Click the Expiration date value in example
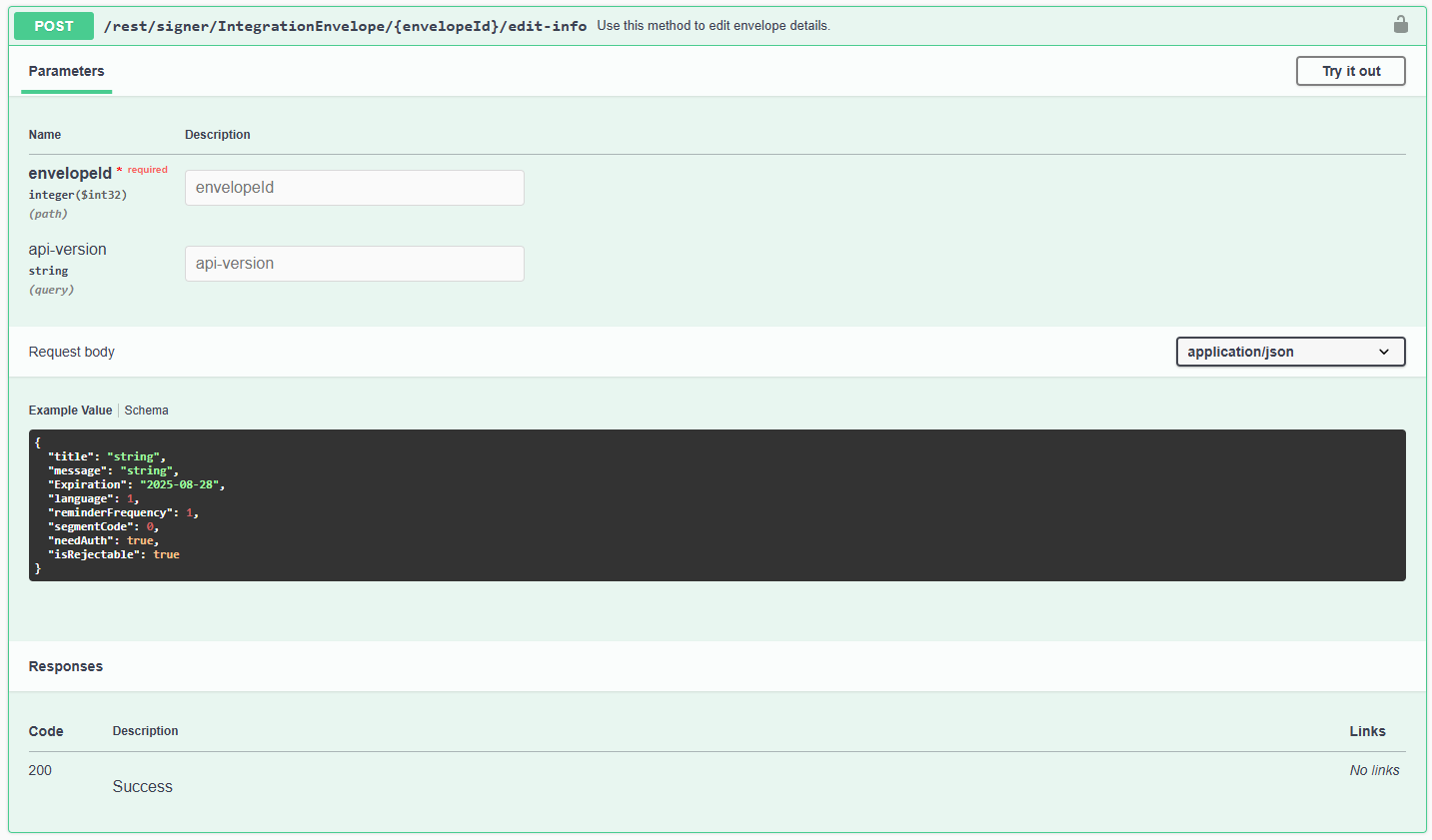 181,484
